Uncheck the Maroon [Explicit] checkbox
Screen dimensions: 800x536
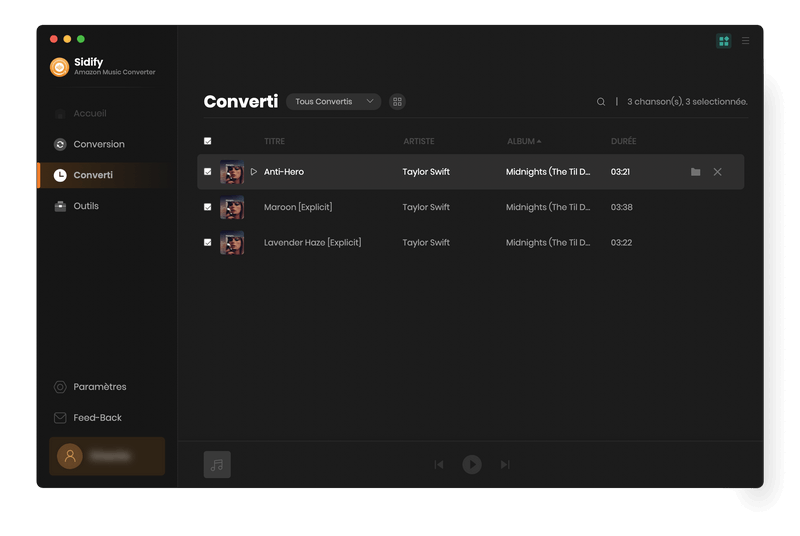(x=208, y=207)
